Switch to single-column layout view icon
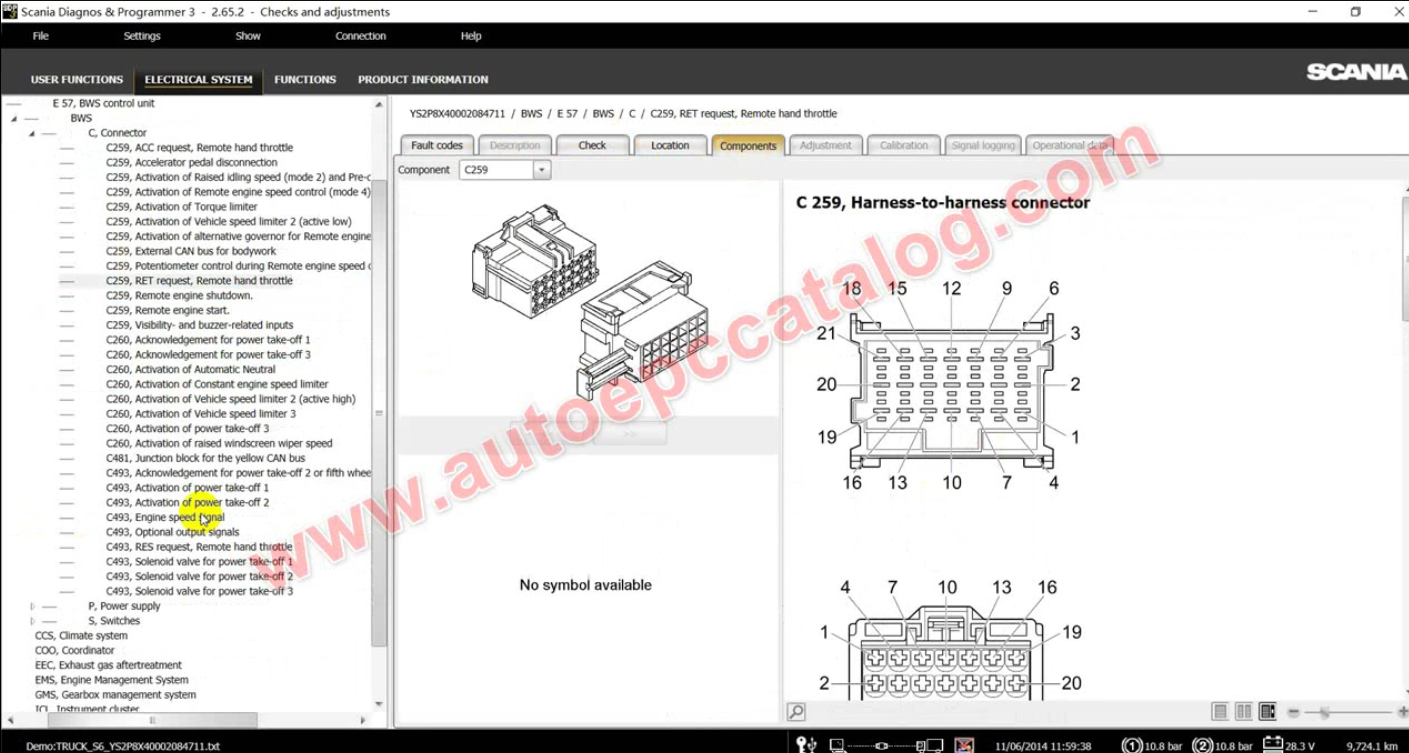1409x753 pixels. click(1220, 712)
